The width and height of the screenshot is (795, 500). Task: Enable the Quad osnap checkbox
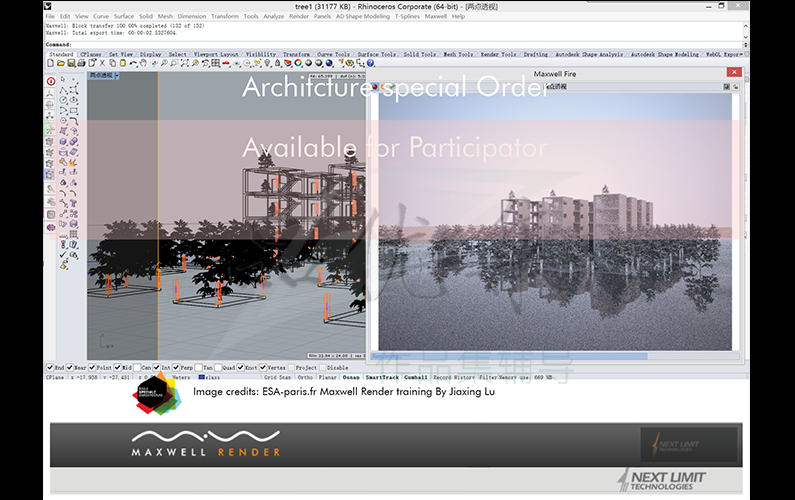218,367
